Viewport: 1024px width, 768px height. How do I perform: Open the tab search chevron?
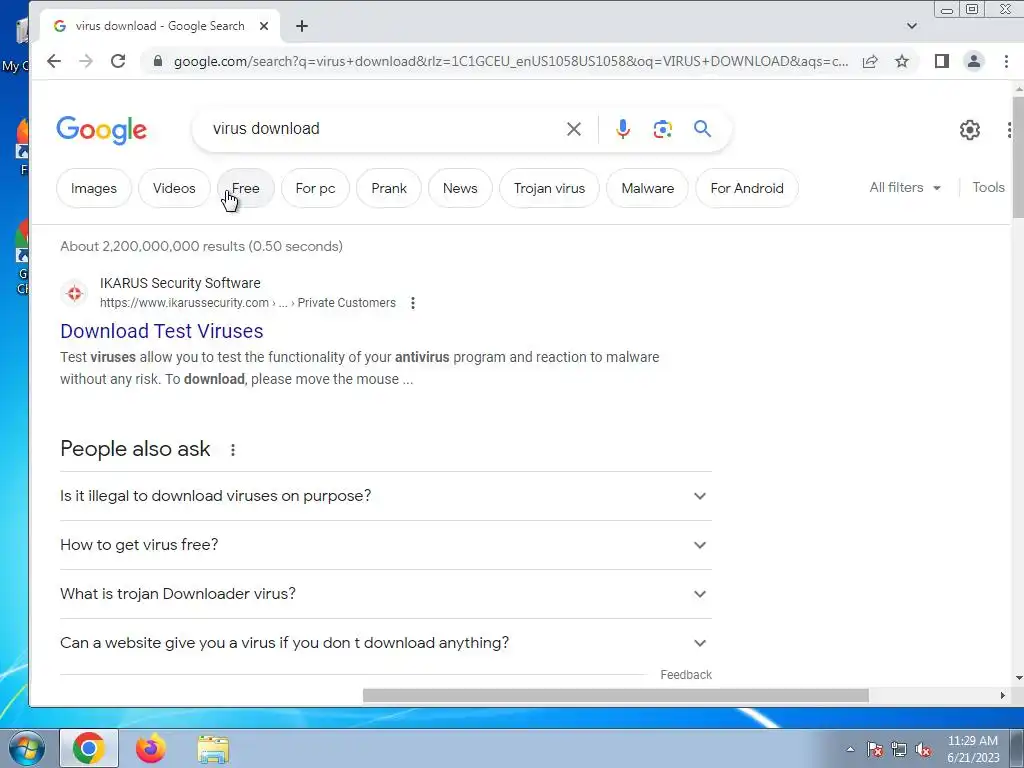point(912,26)
